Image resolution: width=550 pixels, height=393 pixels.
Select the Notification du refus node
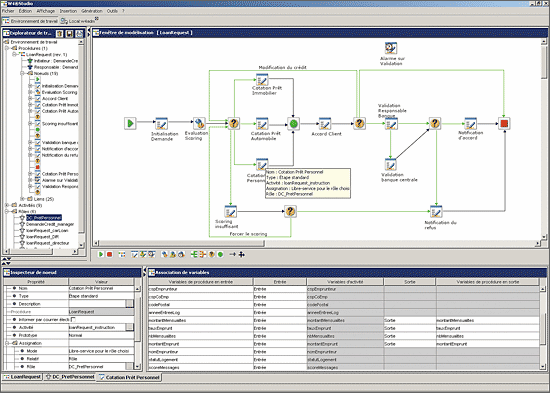[x=436, y=212]
